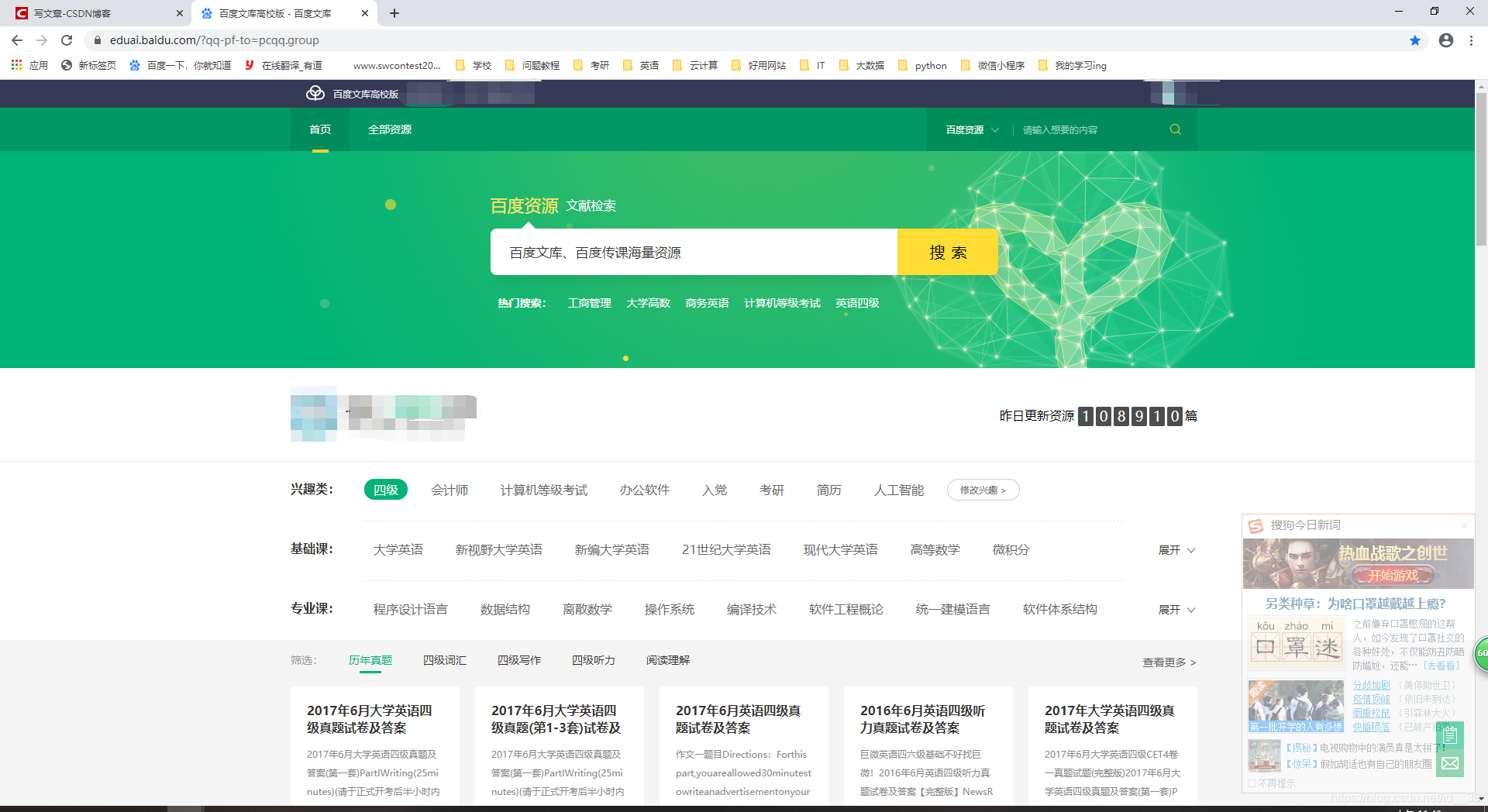Screen dimensions: 1488x812
Task: Open a new browser tab with plus
Action: pos(394,13)
